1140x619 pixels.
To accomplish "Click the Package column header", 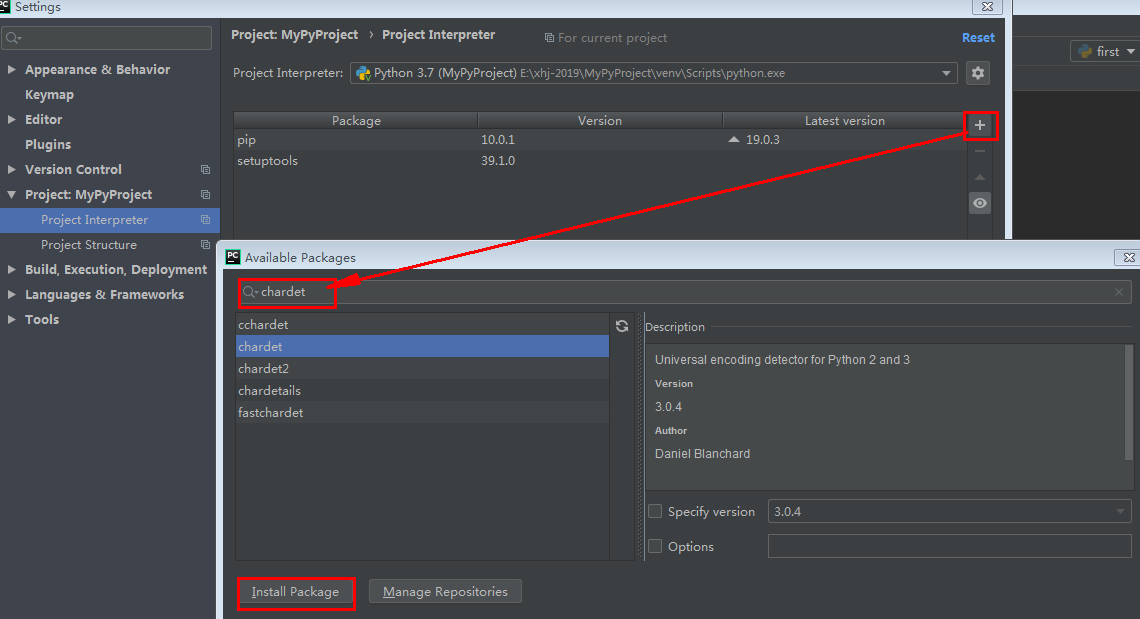I will tap(356, 121).
